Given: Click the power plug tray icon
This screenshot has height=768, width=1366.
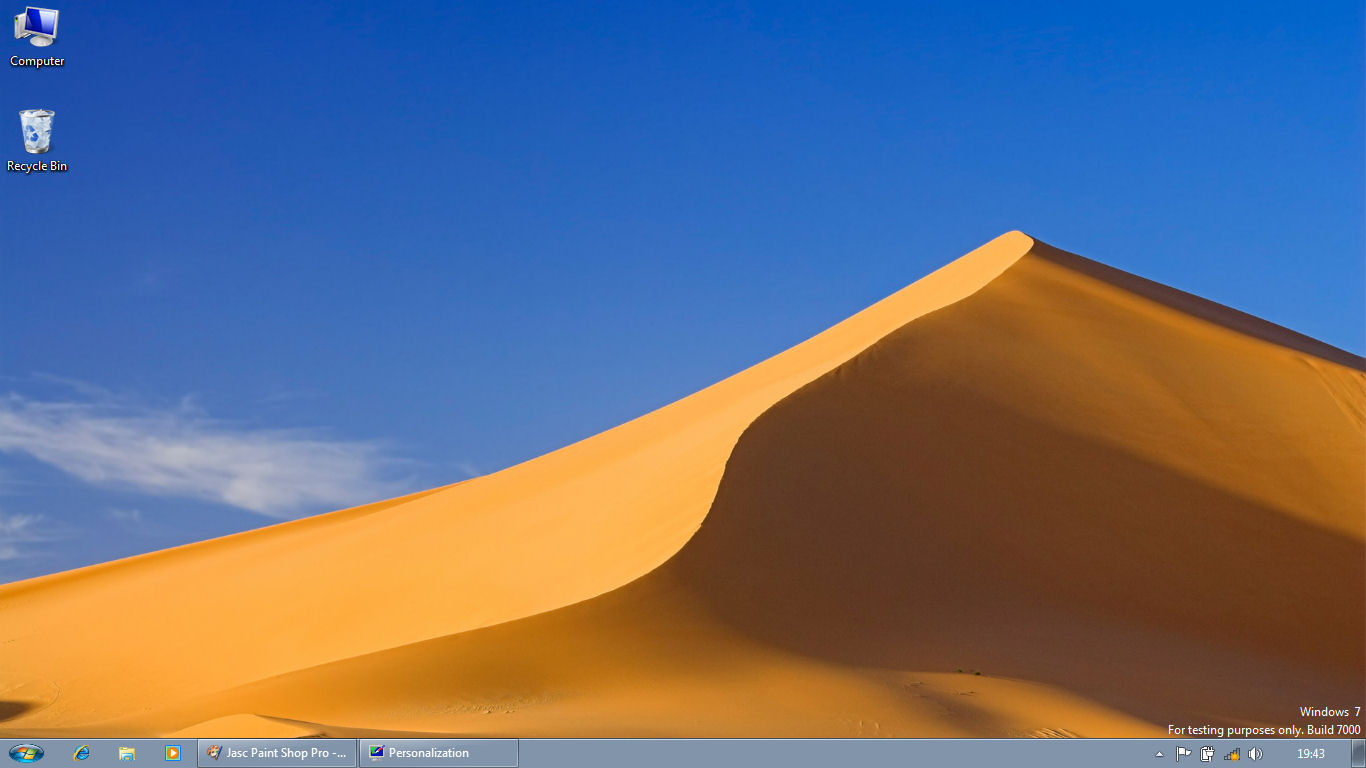Looking at the screenshot, I should tap(1207, 754).
